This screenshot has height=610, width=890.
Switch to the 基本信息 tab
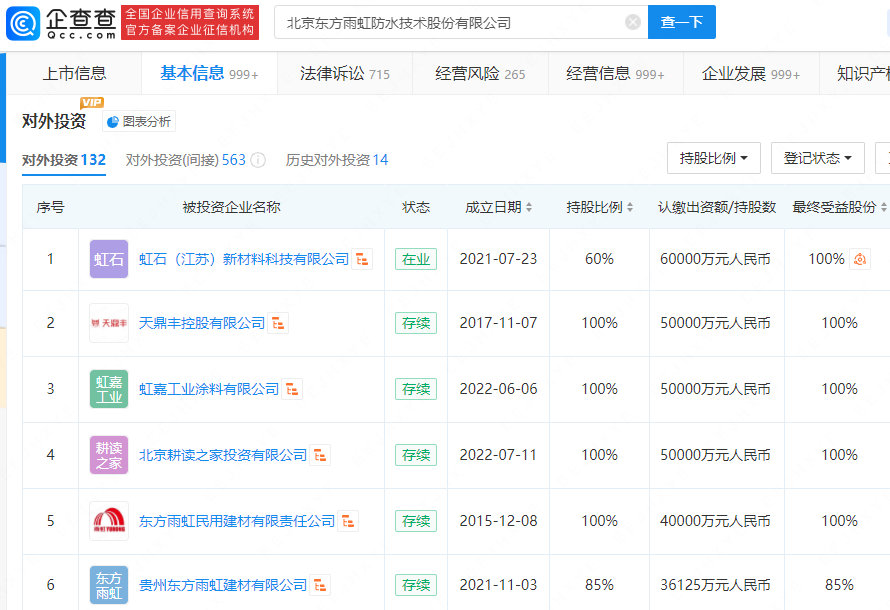(x=209, y=73)
